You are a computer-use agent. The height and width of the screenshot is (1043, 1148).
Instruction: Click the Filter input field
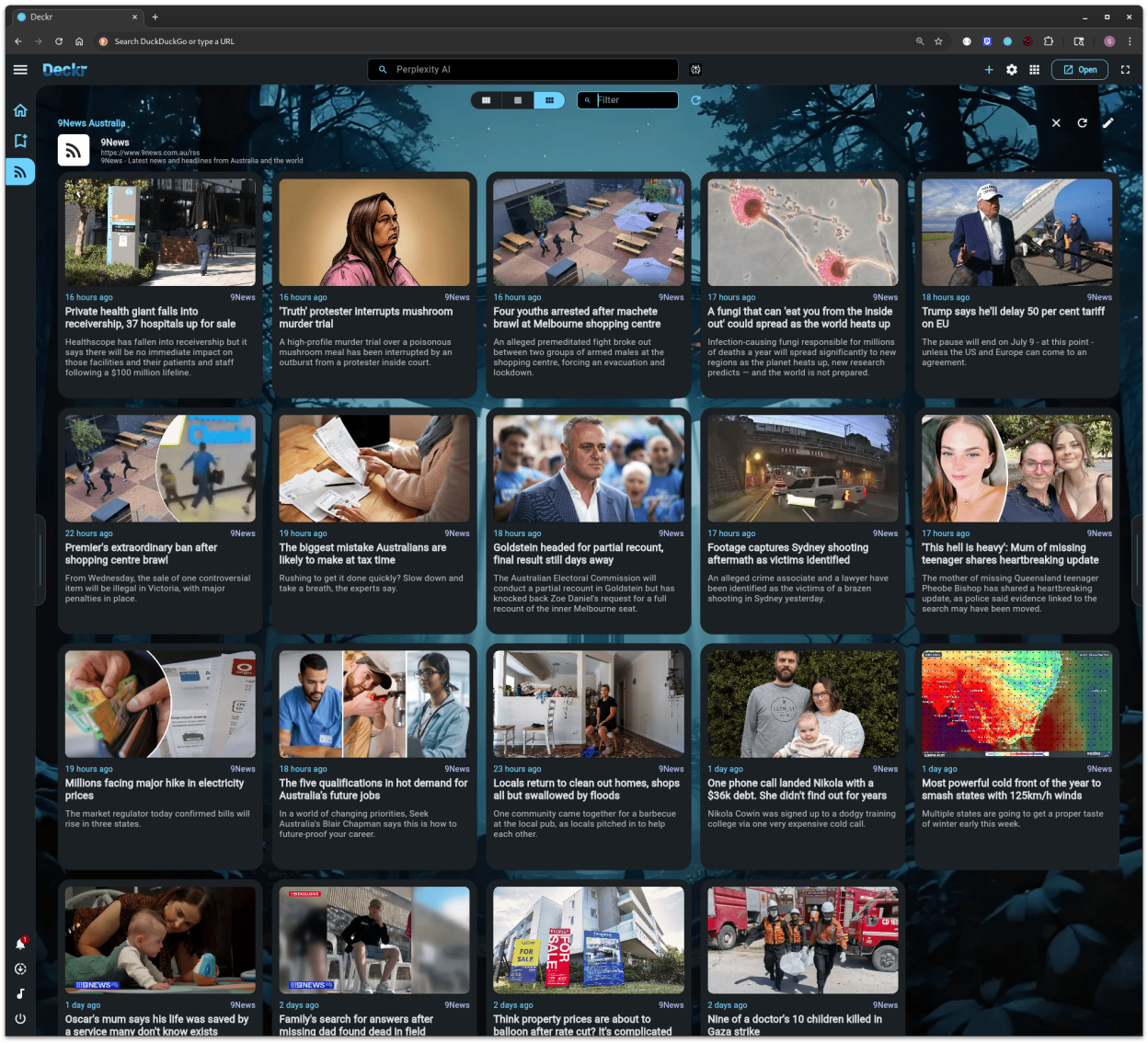click(x=628, y=100)
